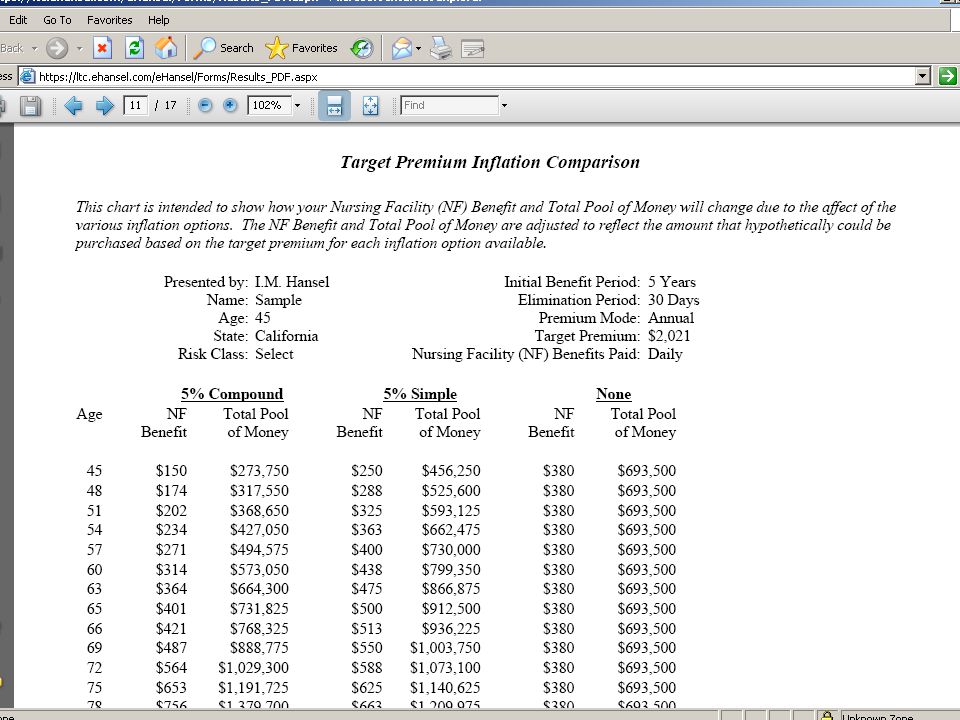Click the Premium Mode value 'Annual'
The height and width of the screenshot is (720, 960).
click(x=671, y=318)
